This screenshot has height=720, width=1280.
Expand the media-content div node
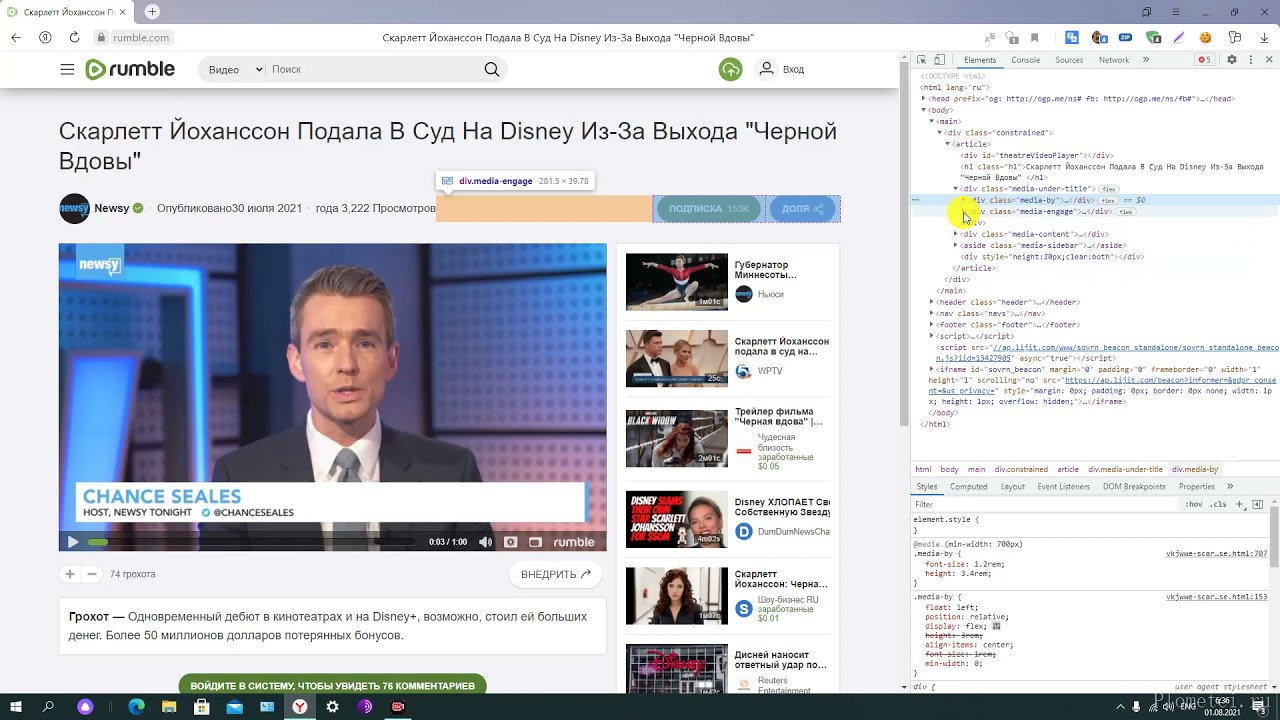[x=956, y=234]
